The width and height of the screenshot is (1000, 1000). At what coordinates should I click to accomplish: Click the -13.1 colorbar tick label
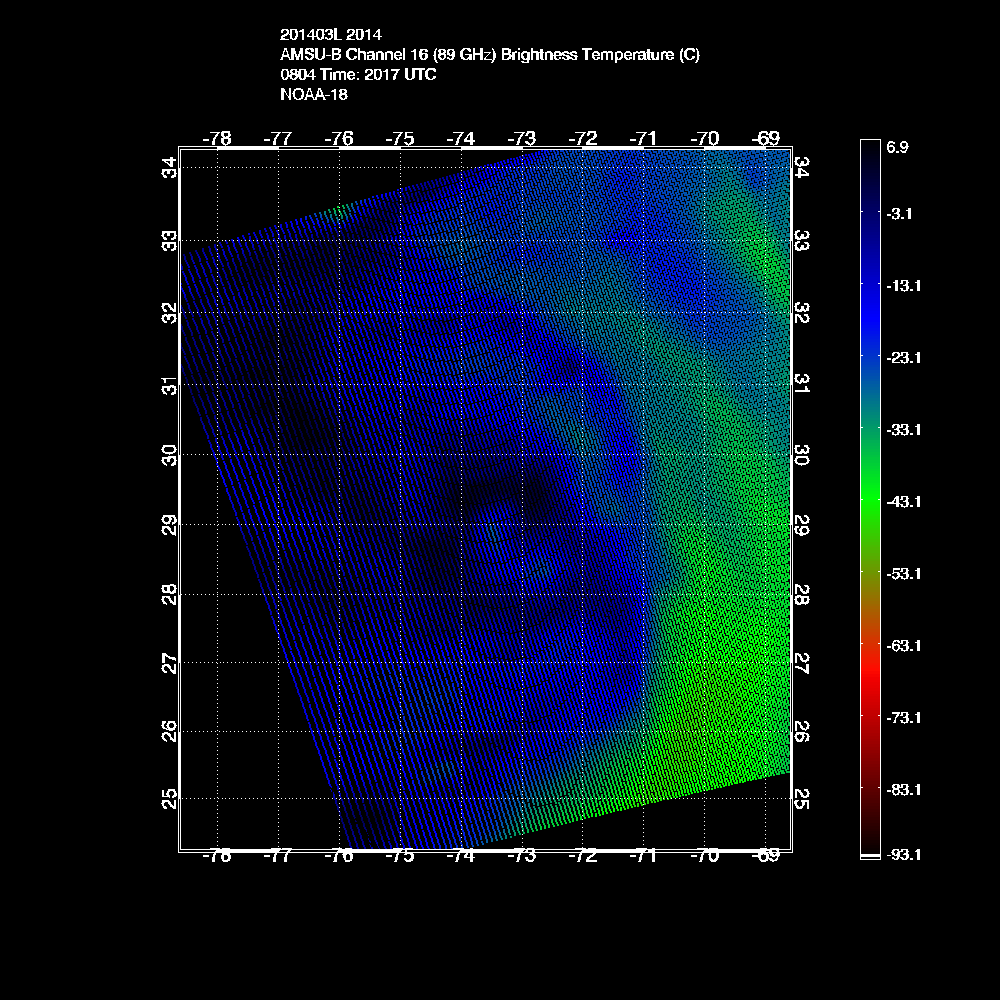pyautogui.click(x=902, y=285)
